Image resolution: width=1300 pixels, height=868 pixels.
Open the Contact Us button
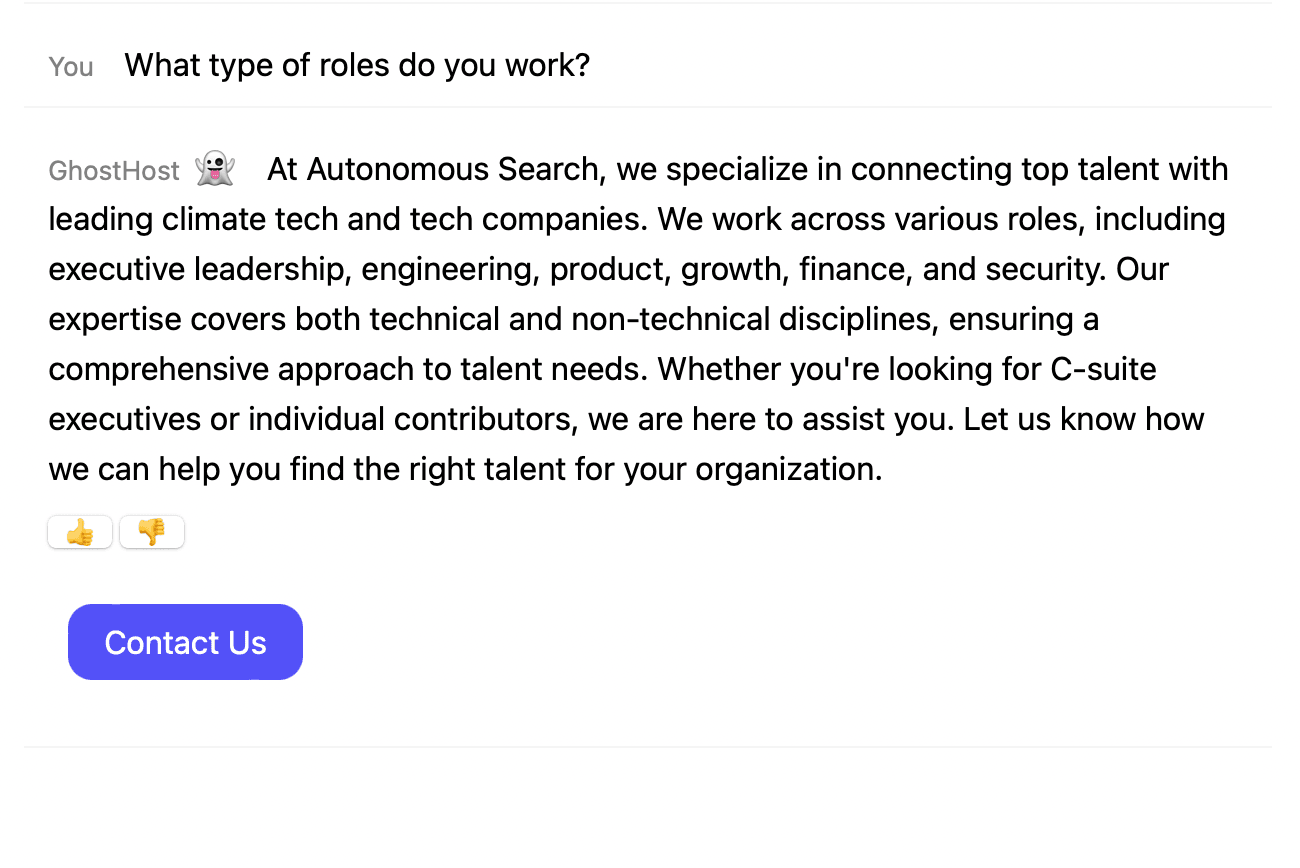pos(185,642)
